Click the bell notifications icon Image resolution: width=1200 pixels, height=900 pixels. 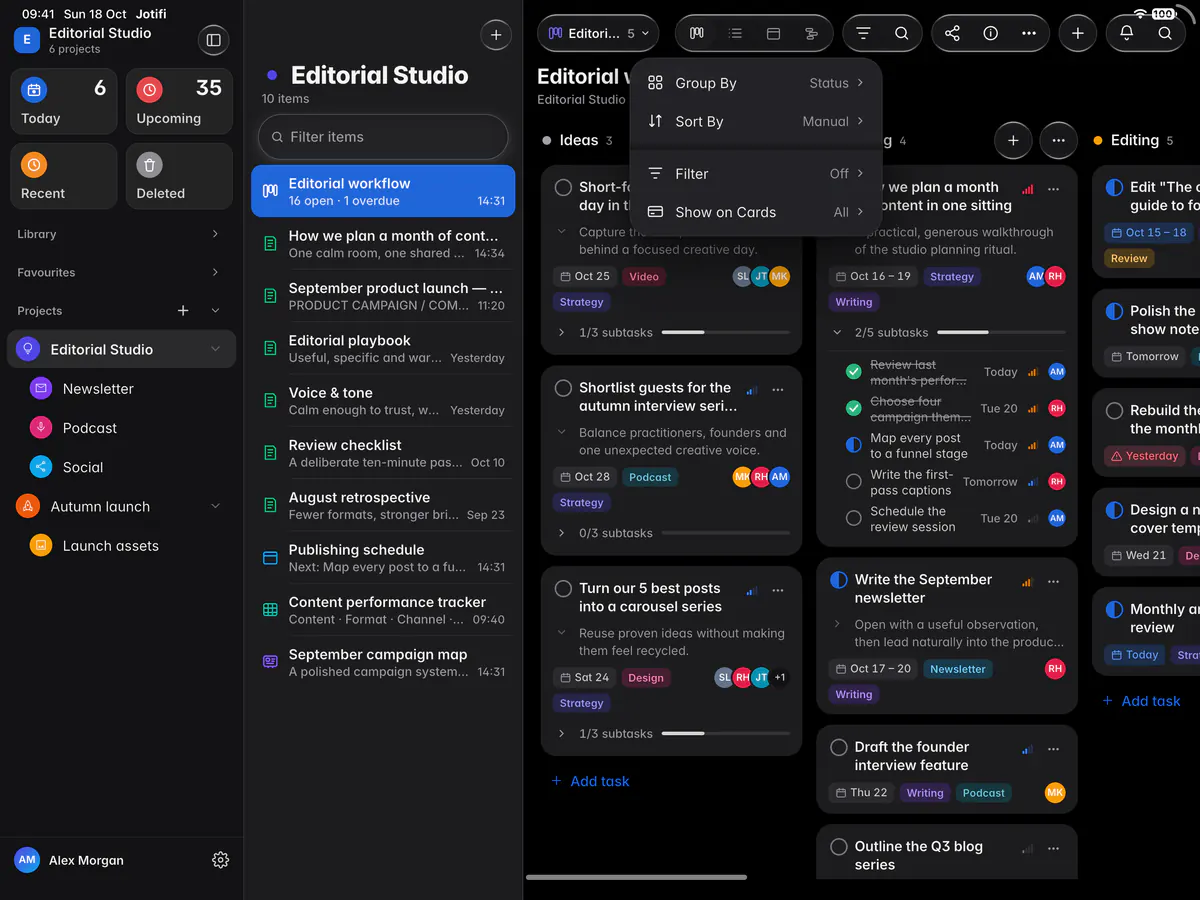click(1126, 33)
